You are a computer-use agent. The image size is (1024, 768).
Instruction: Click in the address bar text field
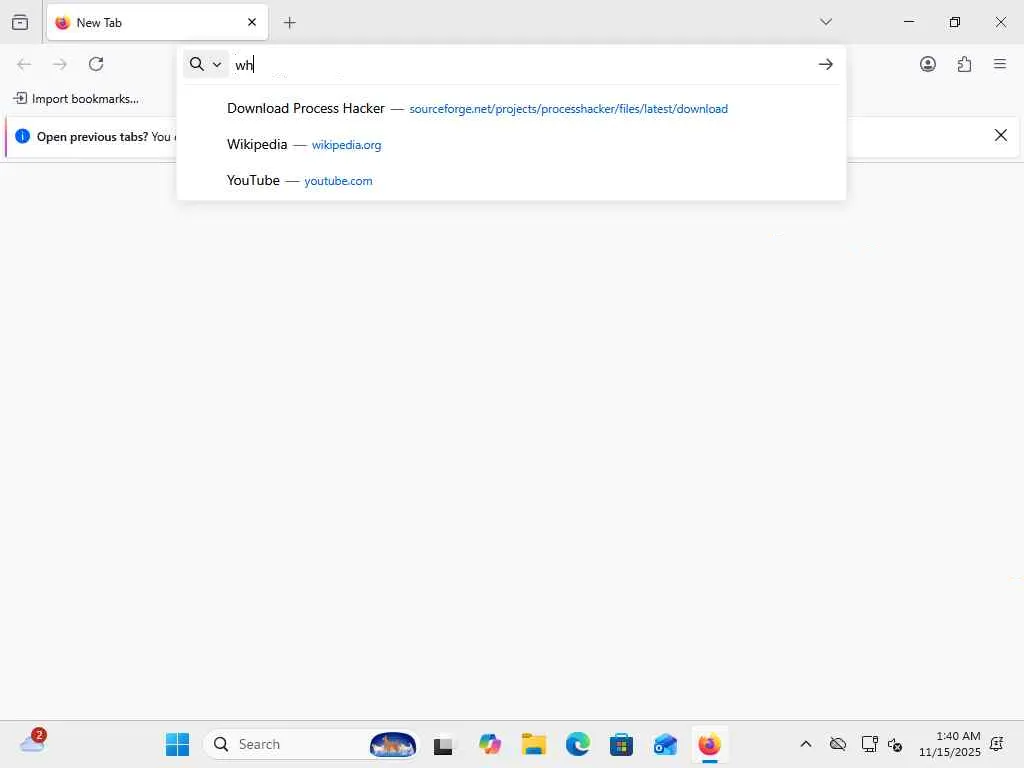522,64
